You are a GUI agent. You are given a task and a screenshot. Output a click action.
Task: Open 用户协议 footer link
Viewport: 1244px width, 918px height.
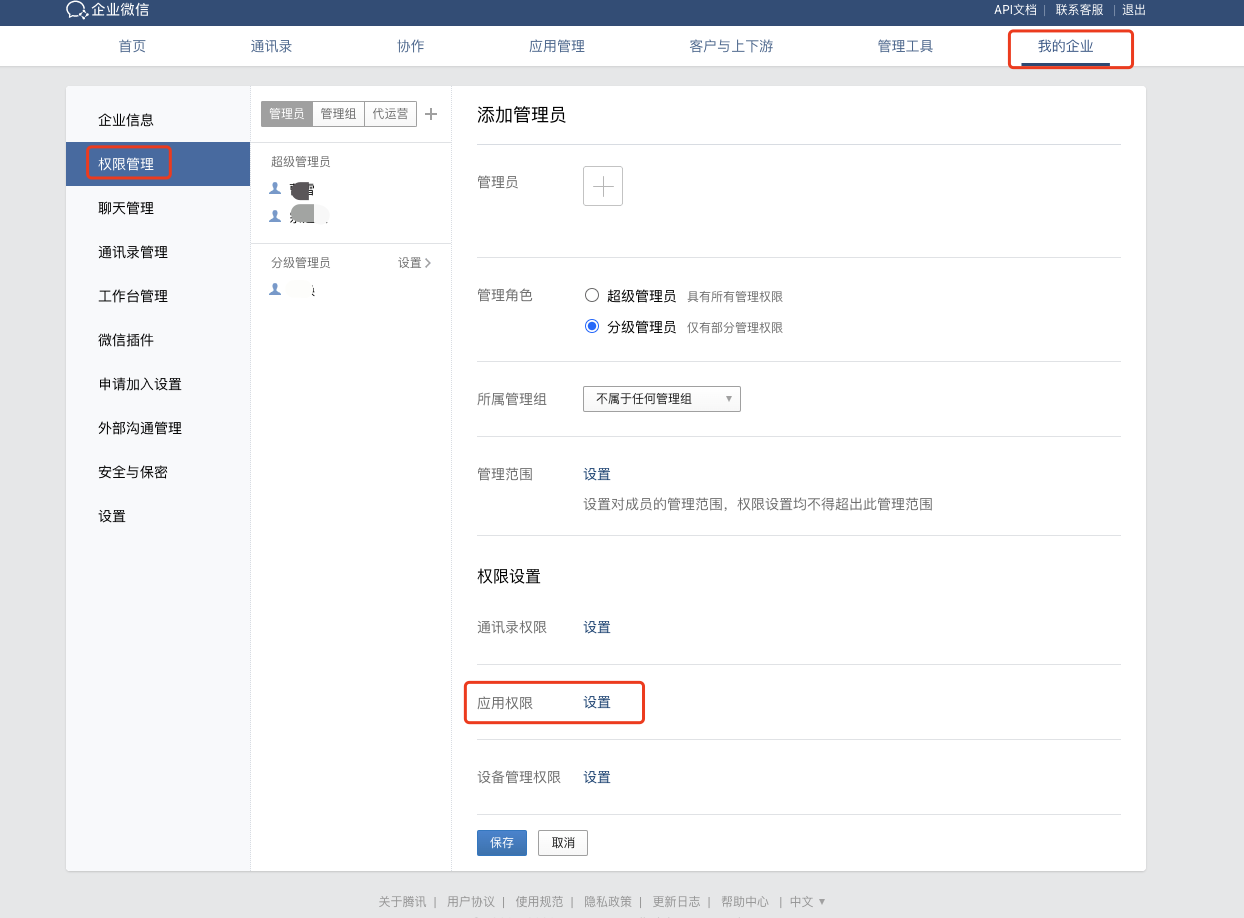[471, 901]
